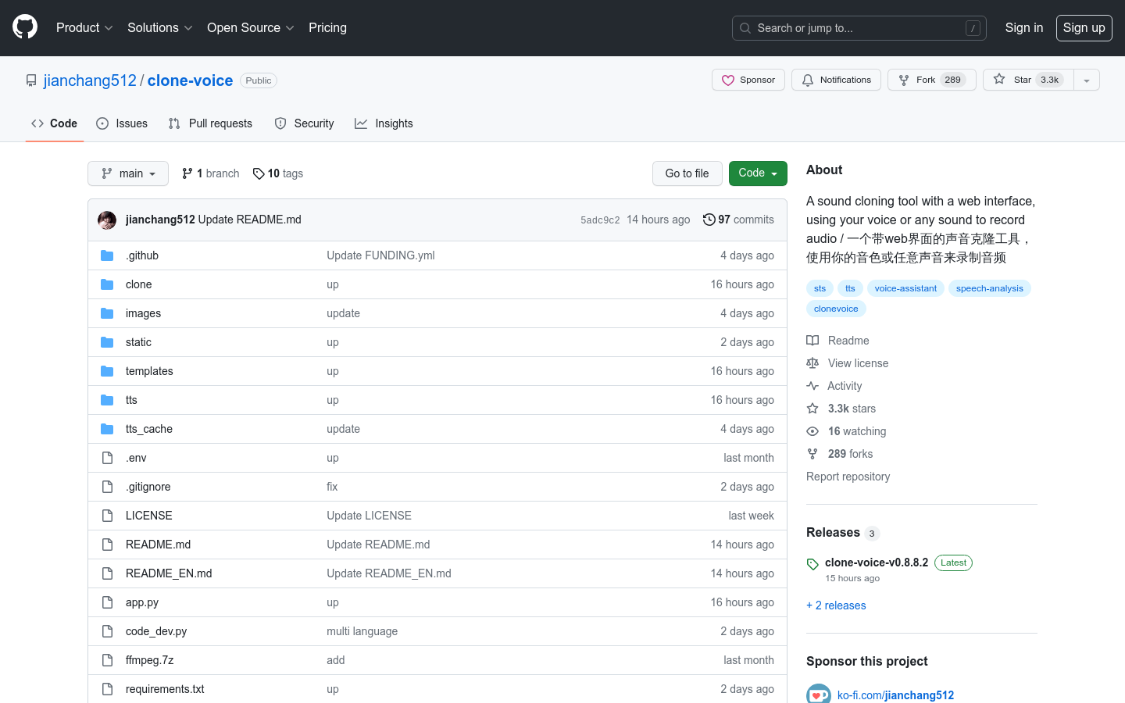Open the Notifications bell icon
1125x703 pixels.
806,79
